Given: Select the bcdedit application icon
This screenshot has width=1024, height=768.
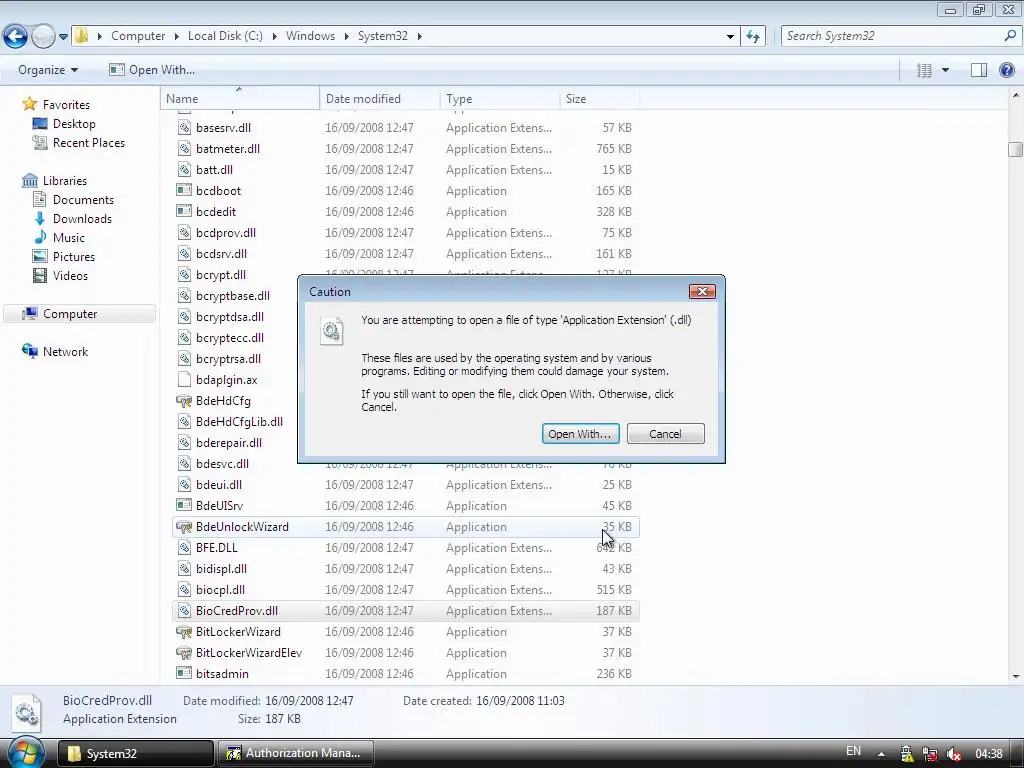Looking at the screenshot, I should pos(184,211).
